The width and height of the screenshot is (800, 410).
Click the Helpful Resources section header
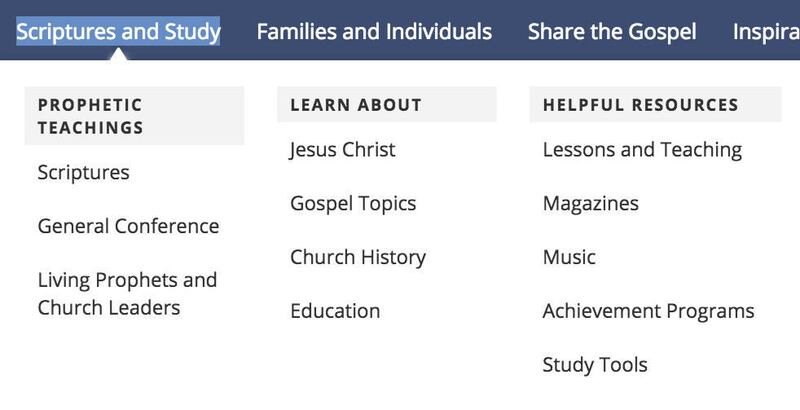[x=656, y=105]
